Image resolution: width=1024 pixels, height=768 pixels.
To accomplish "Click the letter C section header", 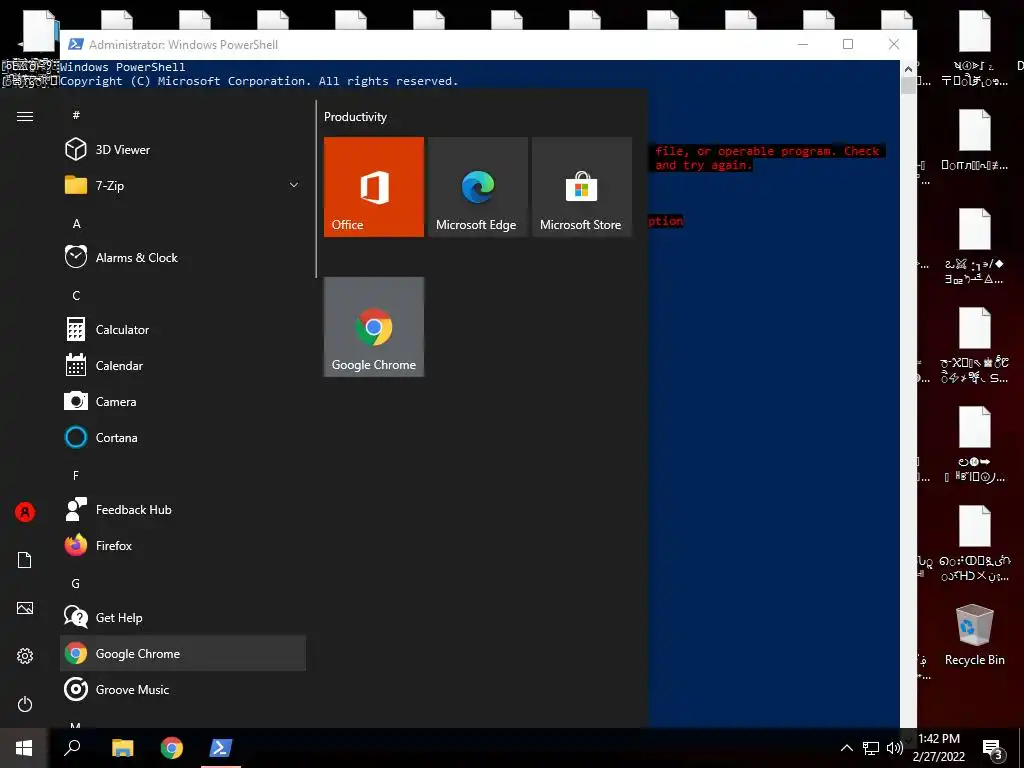I will [76, 295].
